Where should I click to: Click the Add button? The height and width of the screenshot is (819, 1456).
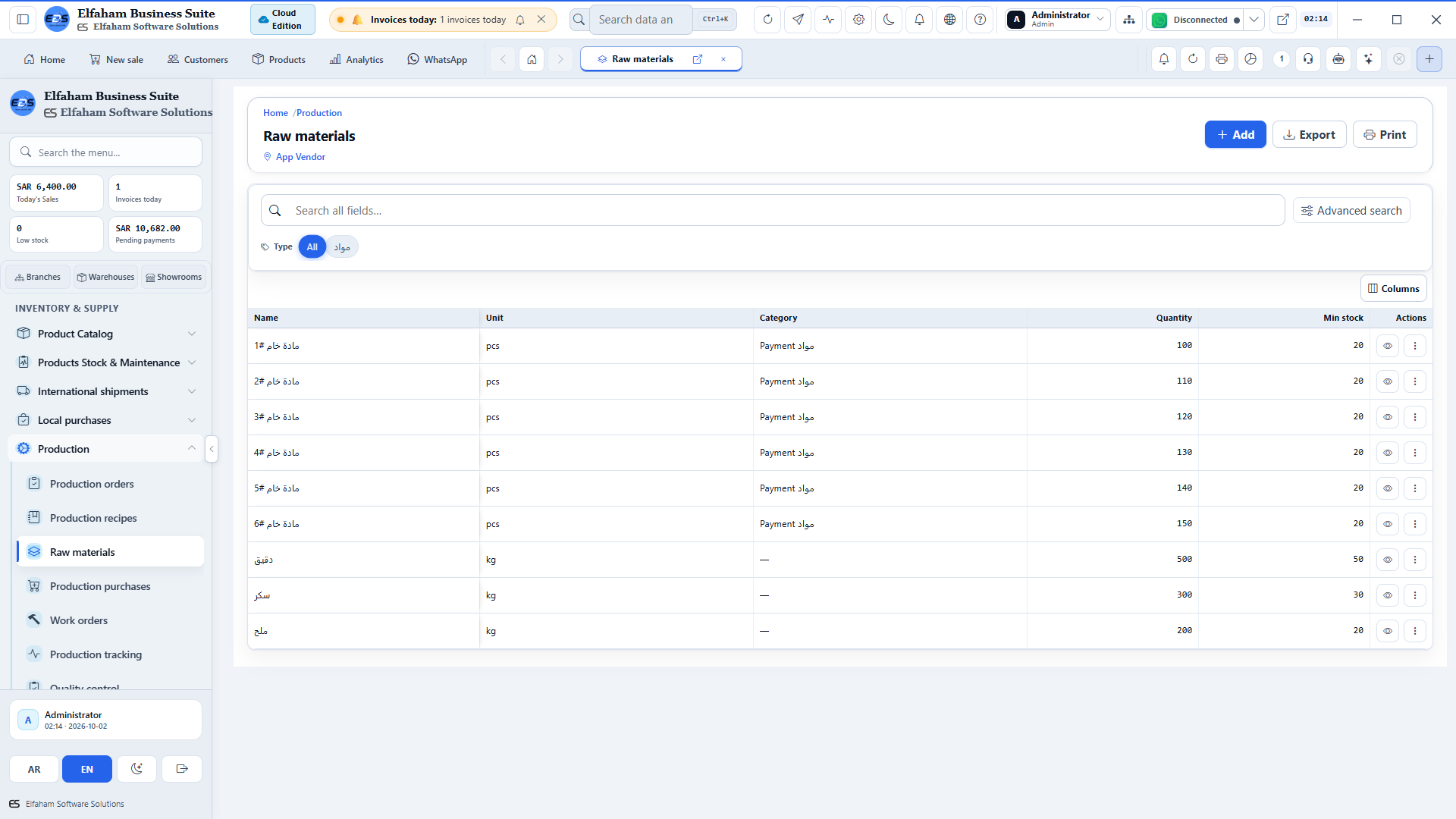1235,135
